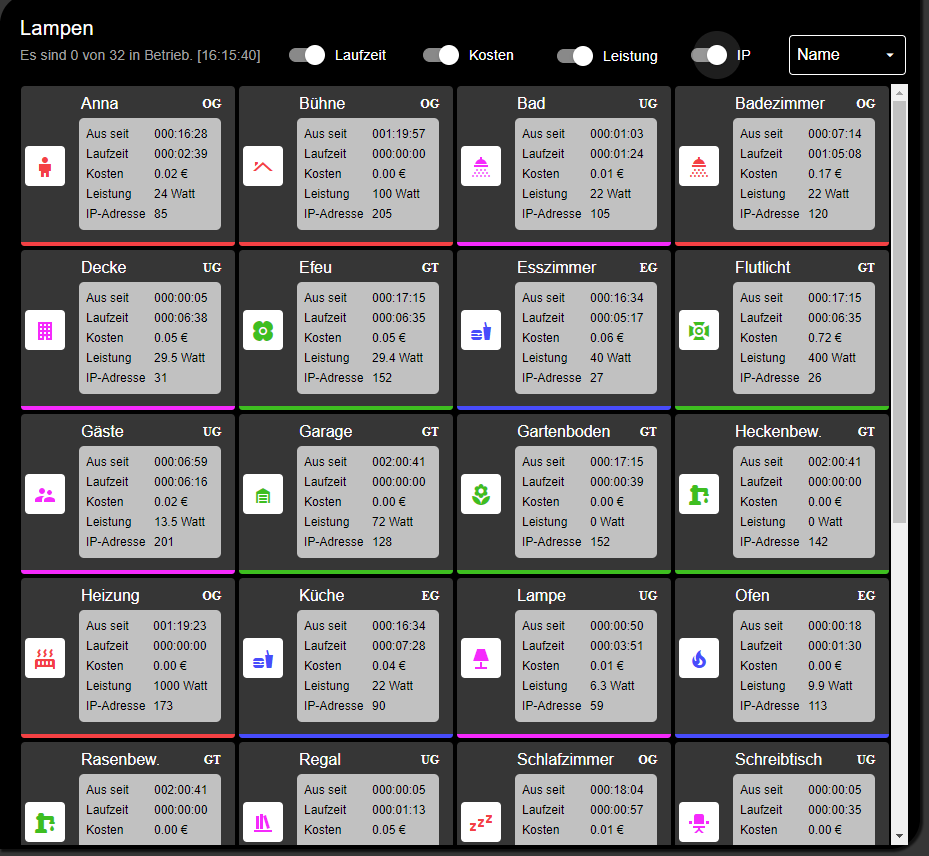This screenshot has height=856, width=929.
Task: Click the Anna lamp person icon
Action: coord(45,166)
